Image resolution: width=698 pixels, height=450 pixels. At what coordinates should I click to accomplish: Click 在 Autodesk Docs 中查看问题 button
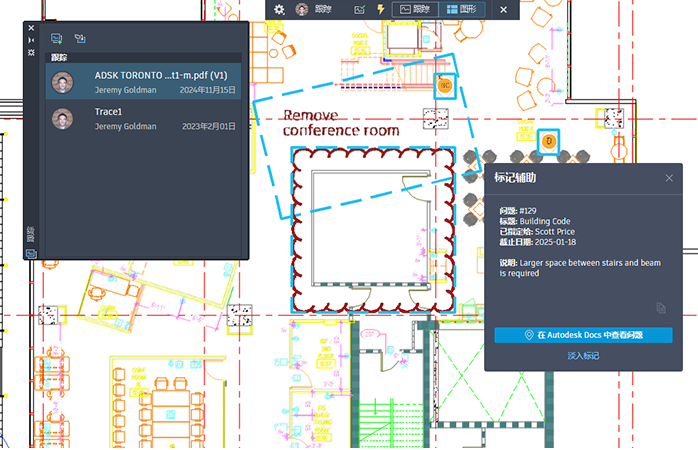coord(583,335)
